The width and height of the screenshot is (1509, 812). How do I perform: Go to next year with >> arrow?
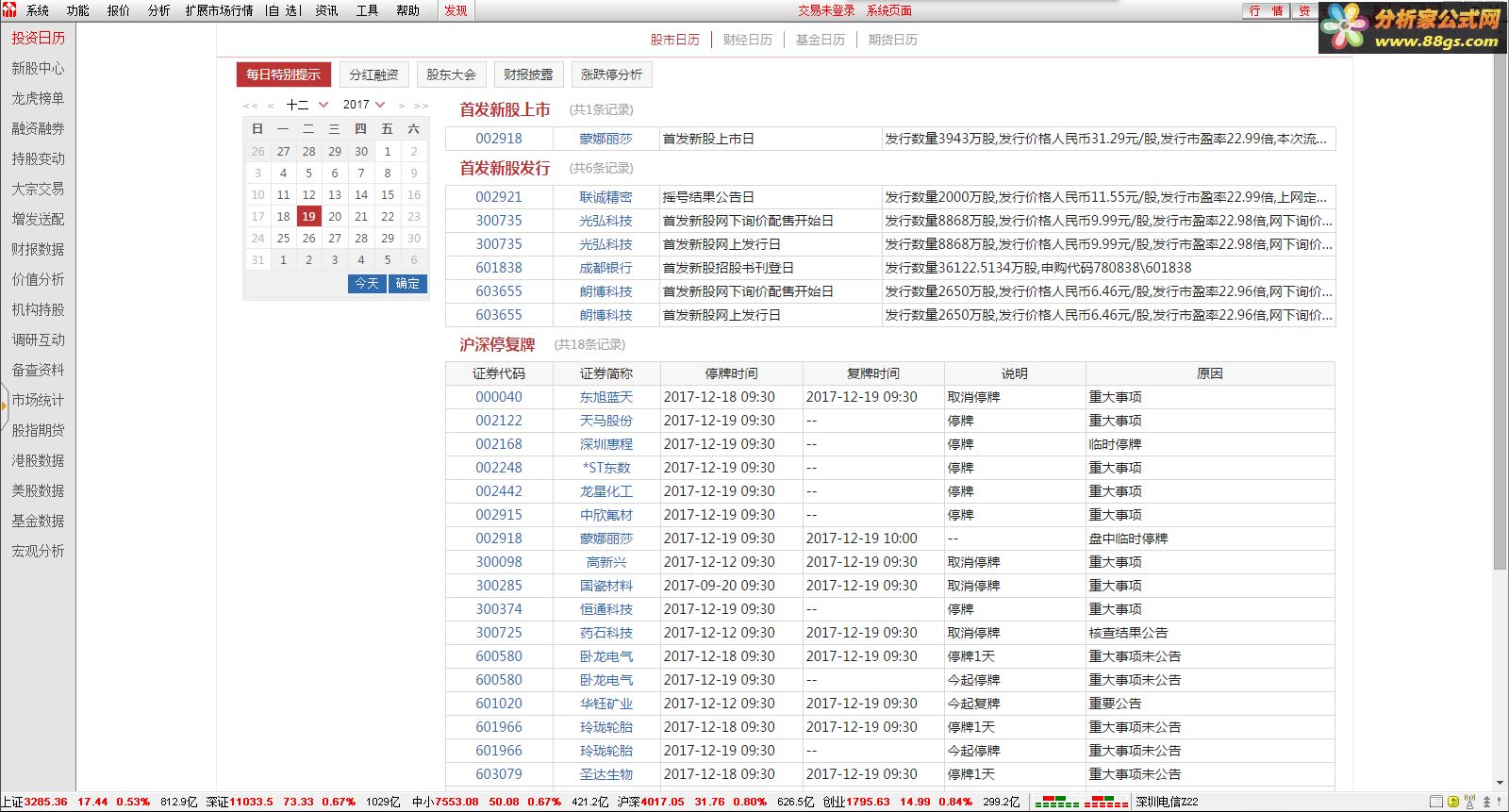point(421,106)
